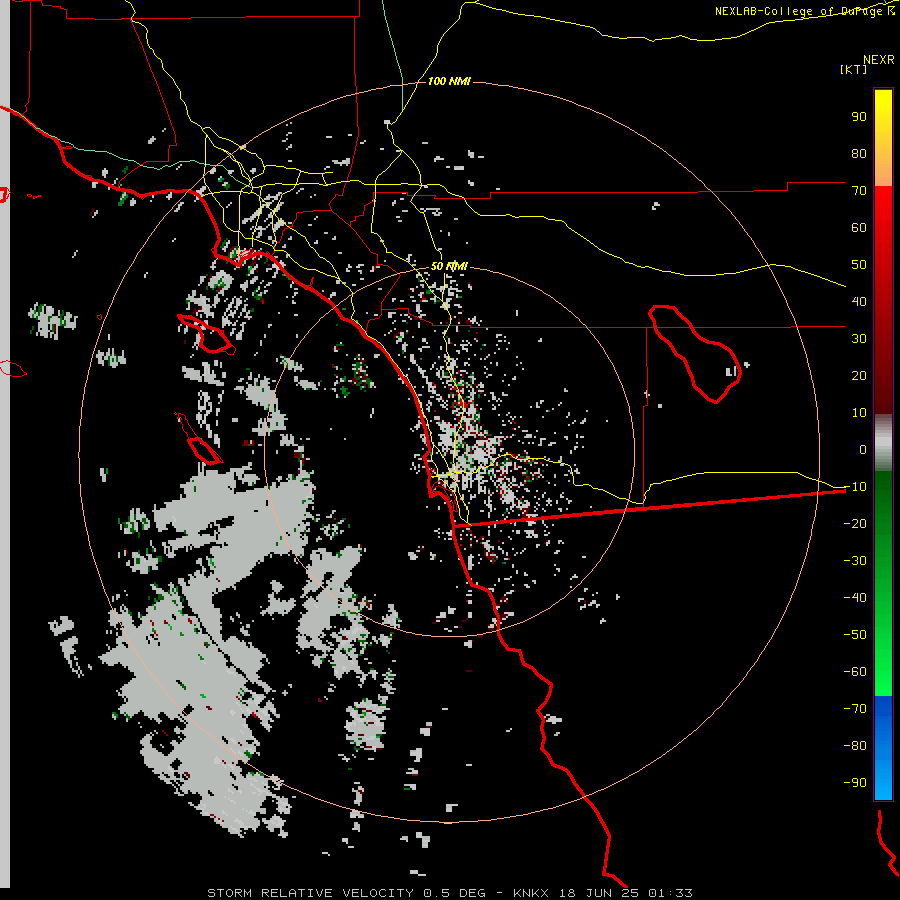Click the Storm Relative Velocity caption text
The image size is (900, 900).
coord(449,893)
